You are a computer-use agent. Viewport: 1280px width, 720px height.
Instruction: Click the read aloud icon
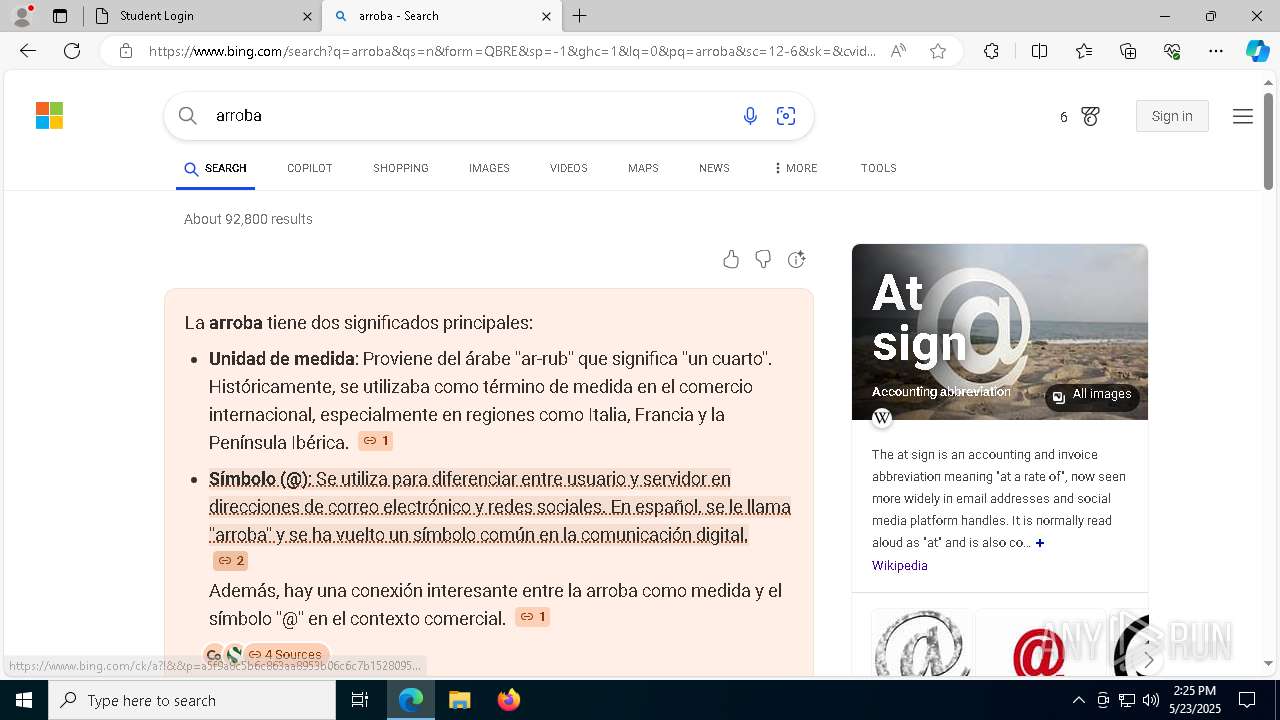[898, 51]
